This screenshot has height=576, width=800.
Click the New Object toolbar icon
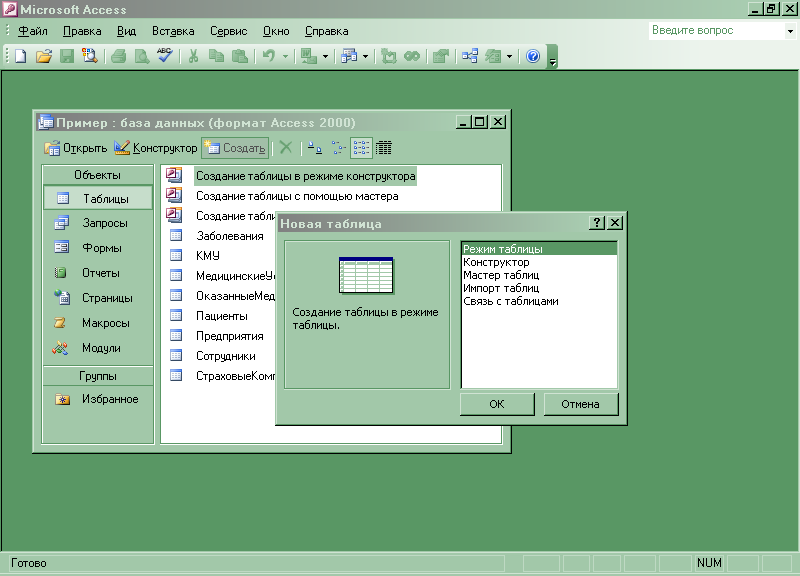pos(493,56)
